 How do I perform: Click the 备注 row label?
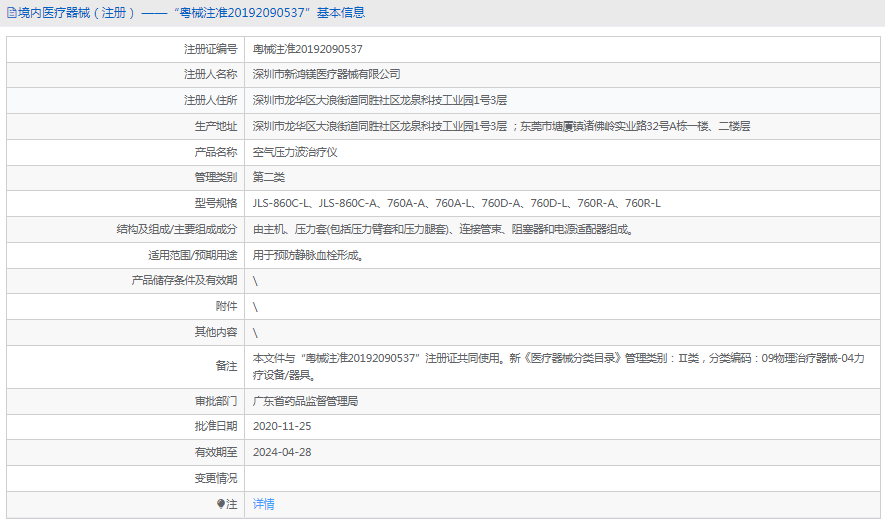(226, 366)
